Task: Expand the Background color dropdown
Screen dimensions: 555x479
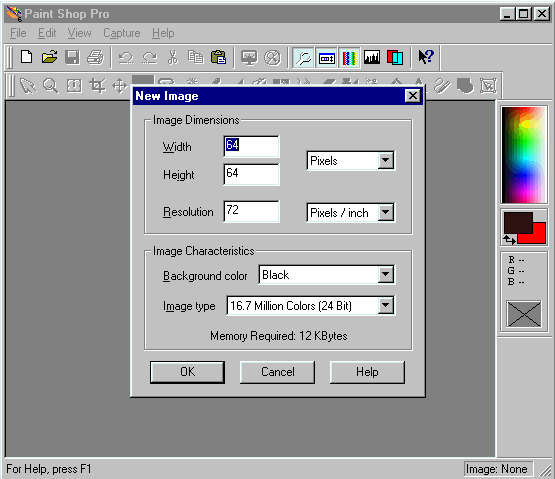Action: pyautogui.click(x=385, y=274)
